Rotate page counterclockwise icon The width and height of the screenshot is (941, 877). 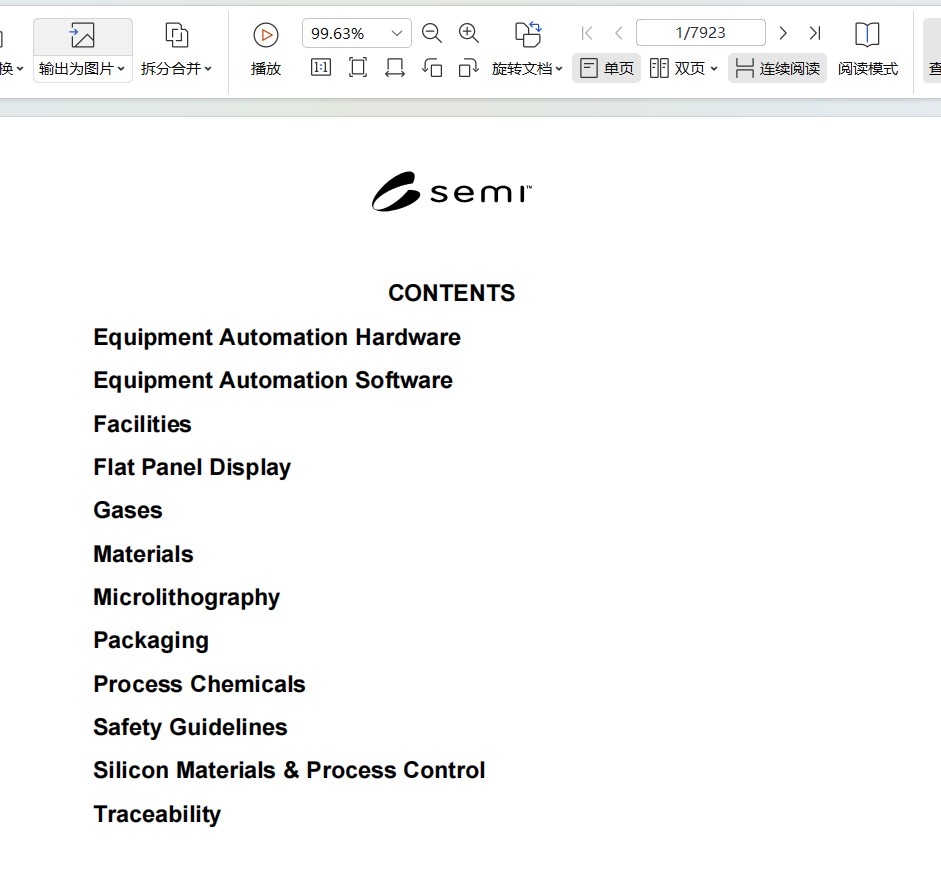click(x=432, y=67)
